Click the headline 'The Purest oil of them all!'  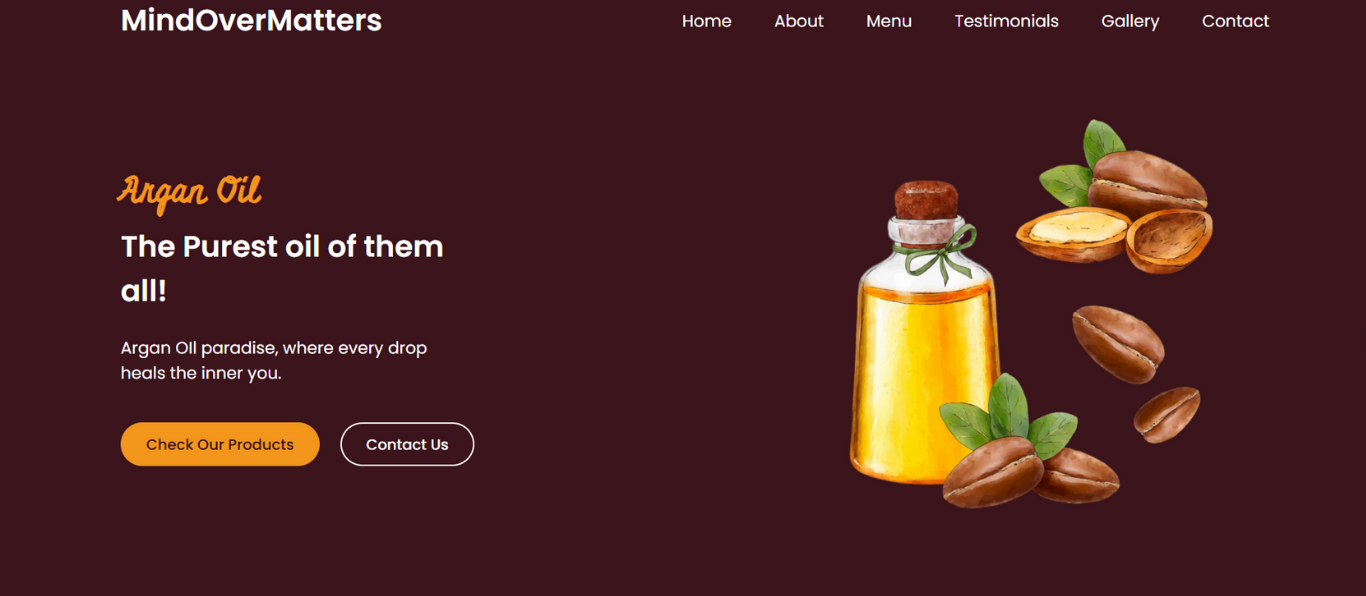[282, 268]
